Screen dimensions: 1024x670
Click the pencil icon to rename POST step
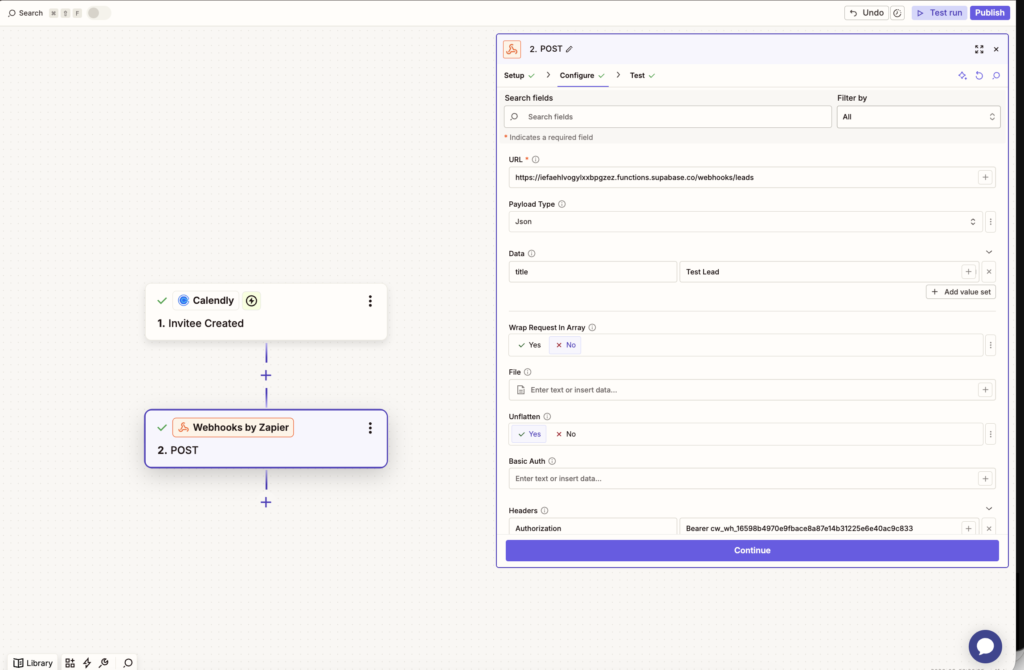[x=570, y=49]
